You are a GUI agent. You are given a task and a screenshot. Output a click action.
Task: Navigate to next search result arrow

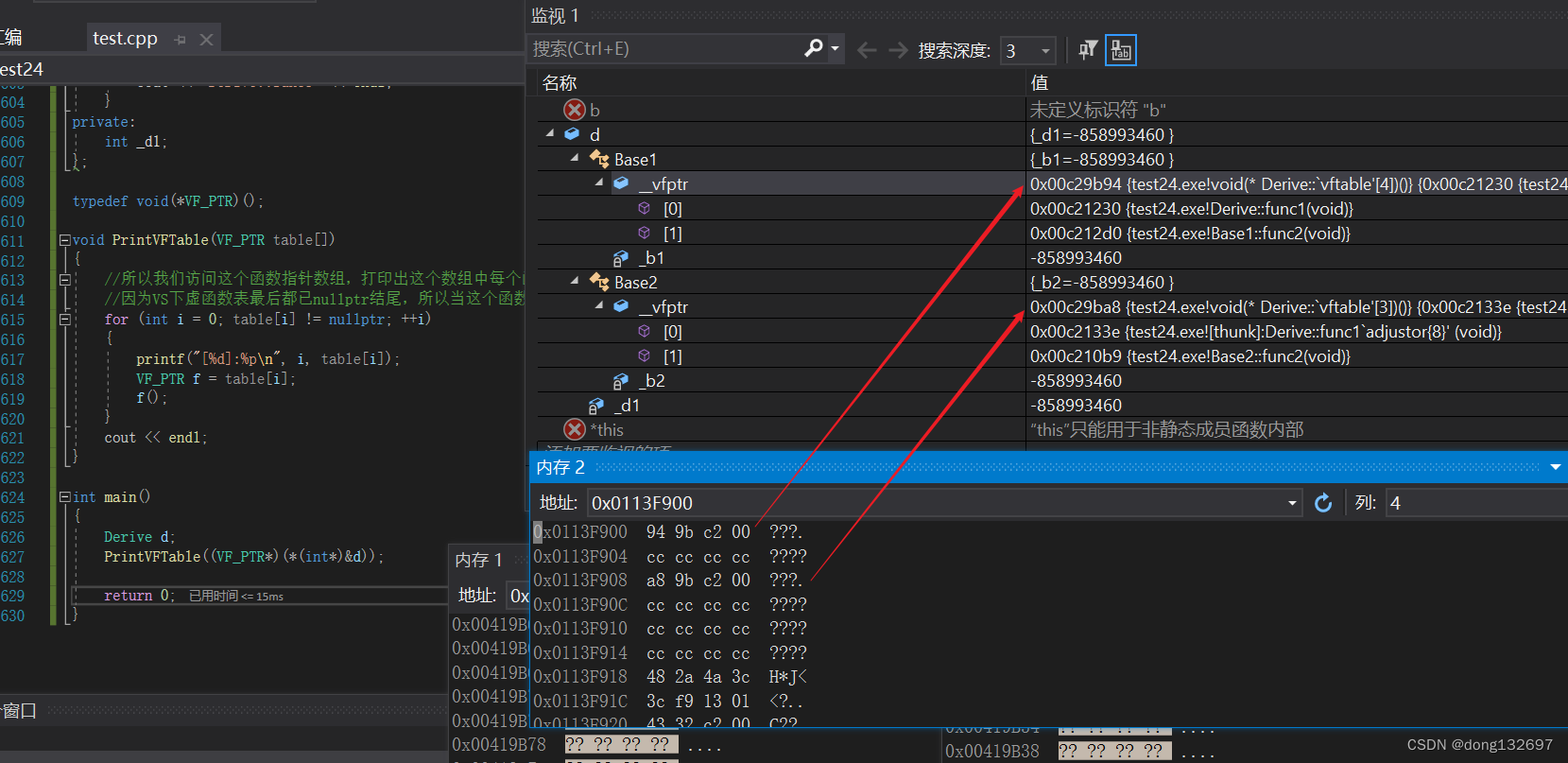pyautogui.click(x=898, y=50)
